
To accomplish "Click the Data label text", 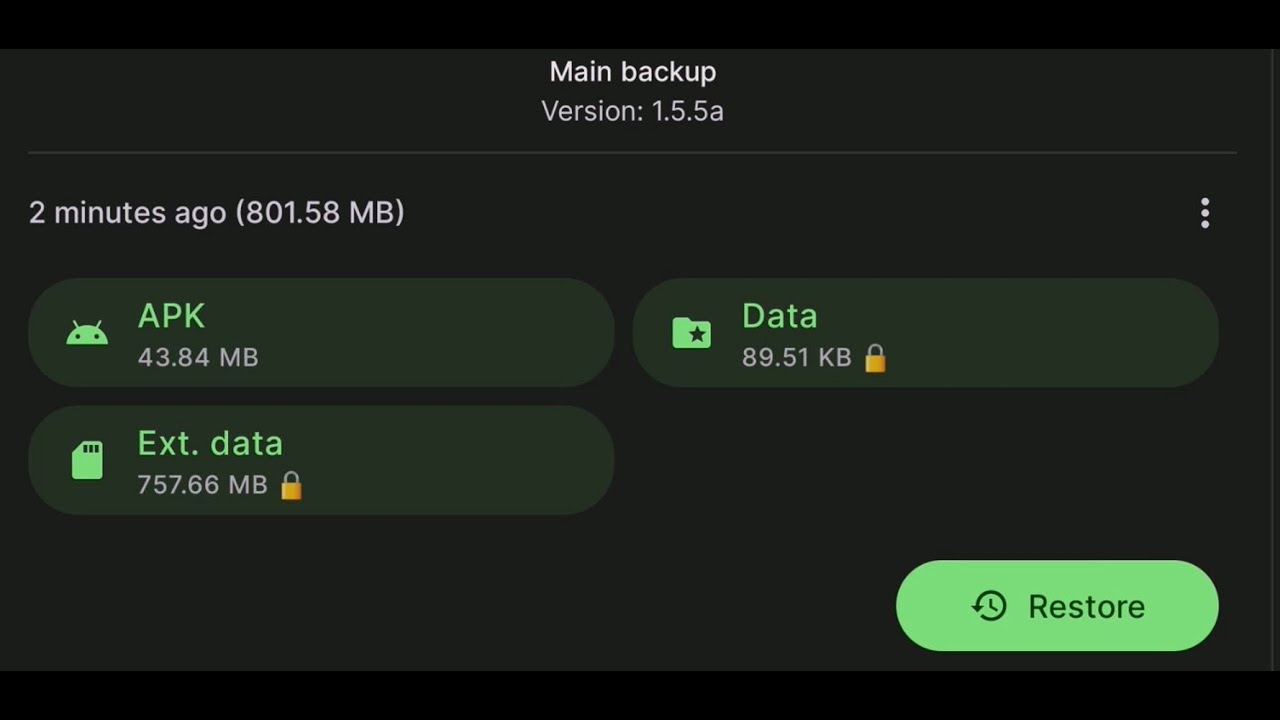I will coord(779,316).
